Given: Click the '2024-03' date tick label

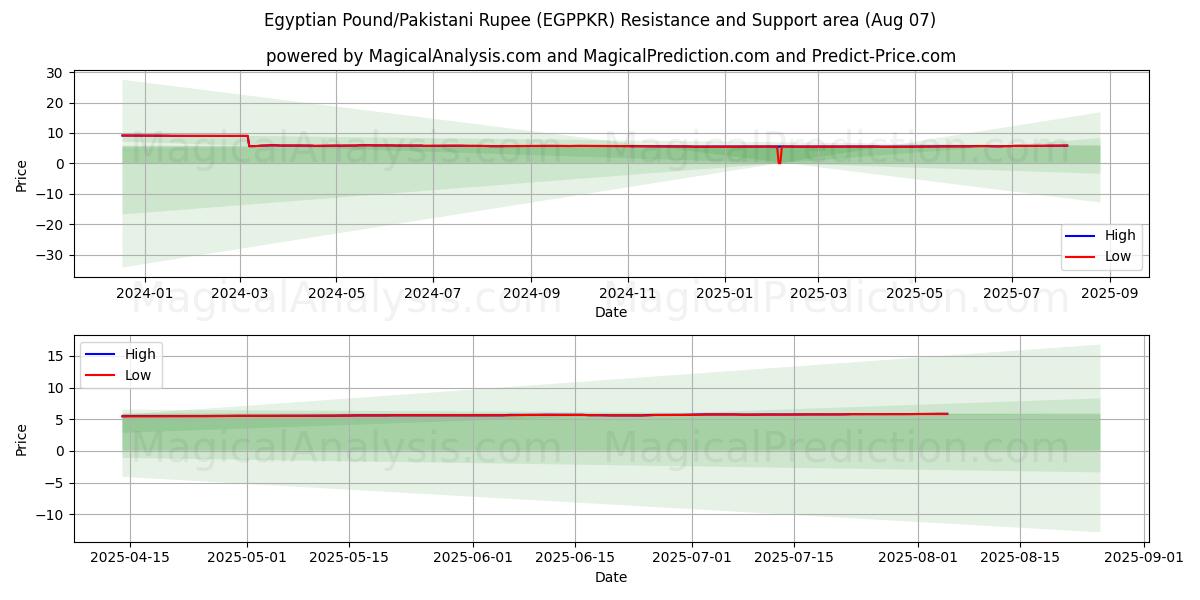Looking at the screenshot, I should click(240, 294).
